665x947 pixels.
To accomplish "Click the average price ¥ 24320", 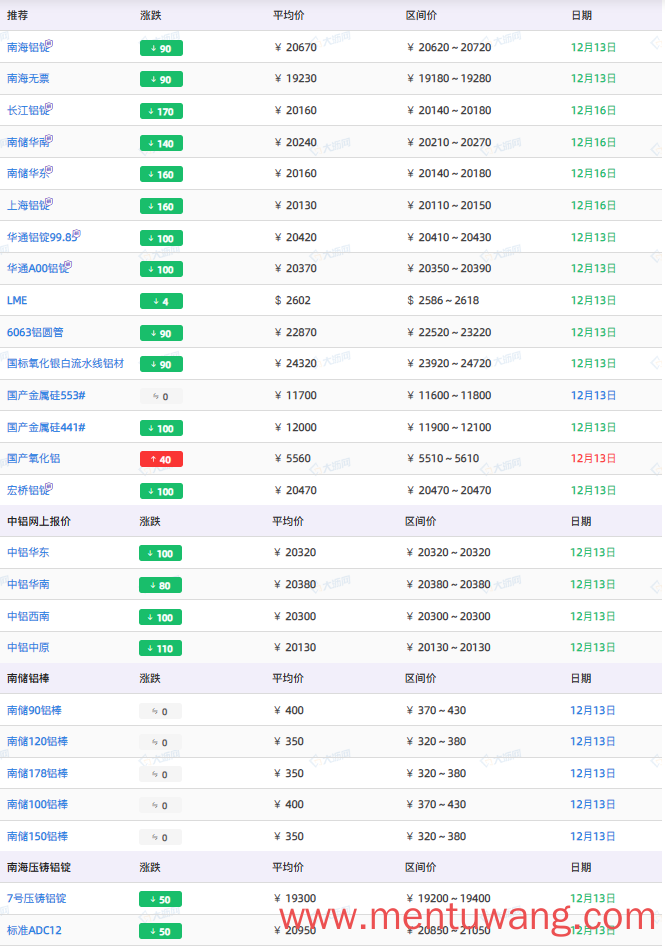I will pos(295,364).
